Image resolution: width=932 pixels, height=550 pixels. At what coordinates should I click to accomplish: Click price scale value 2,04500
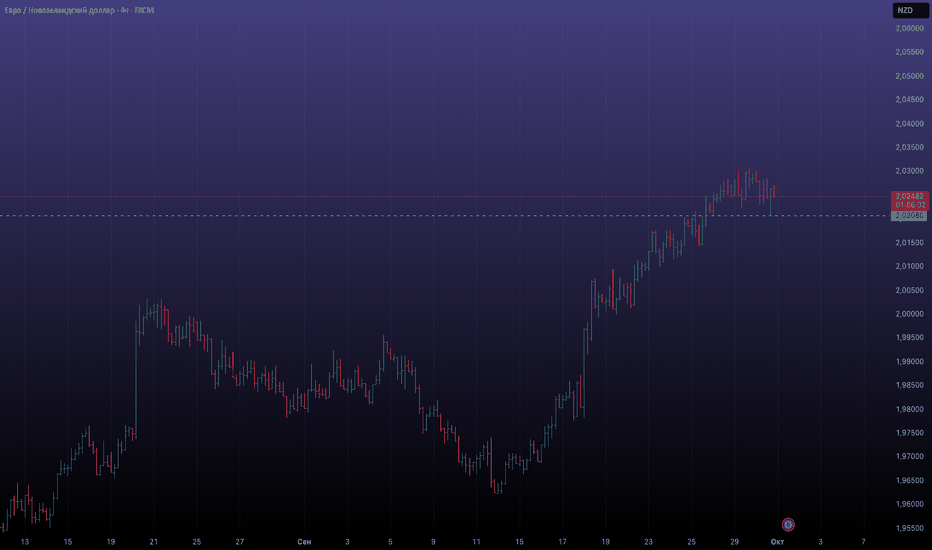(x=909, y=100)
